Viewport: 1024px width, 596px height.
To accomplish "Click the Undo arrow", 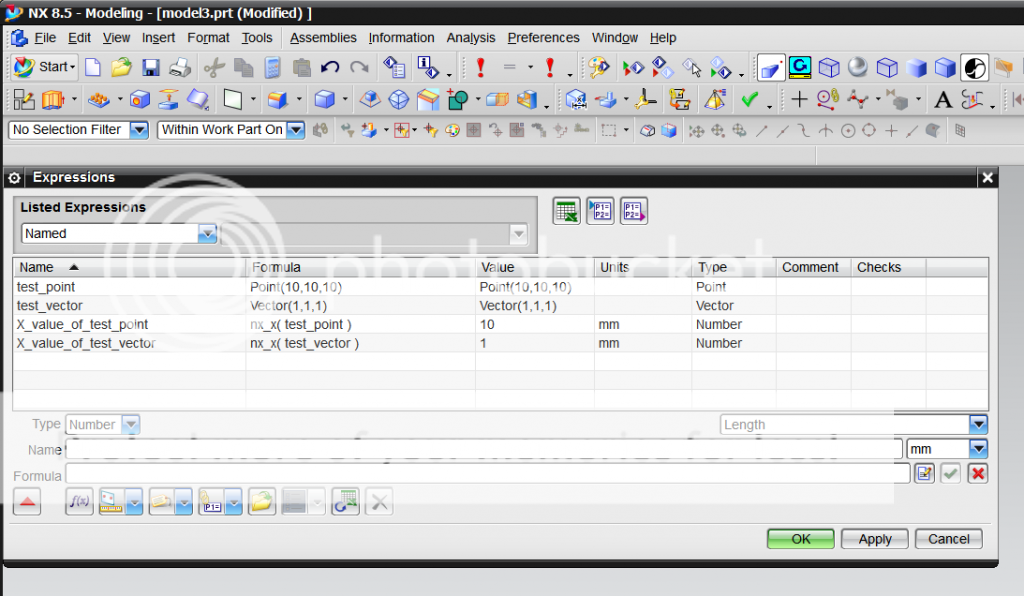I will [330, 67].
